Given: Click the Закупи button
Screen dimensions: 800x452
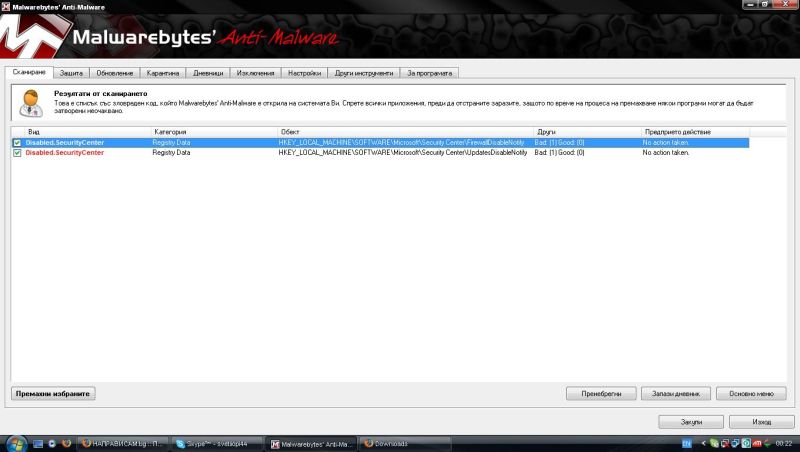Looking at the screenshot, I should pos(691,422).
